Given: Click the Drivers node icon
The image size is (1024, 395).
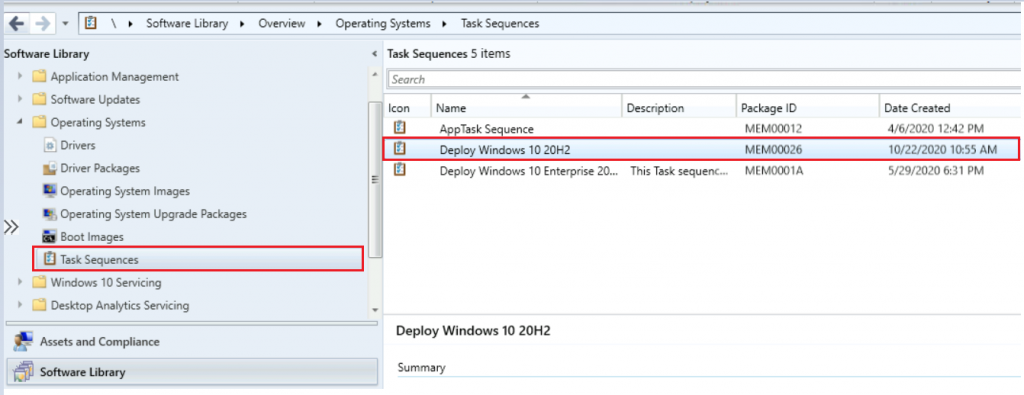Looking at the screenshot, I should (49, 145).
